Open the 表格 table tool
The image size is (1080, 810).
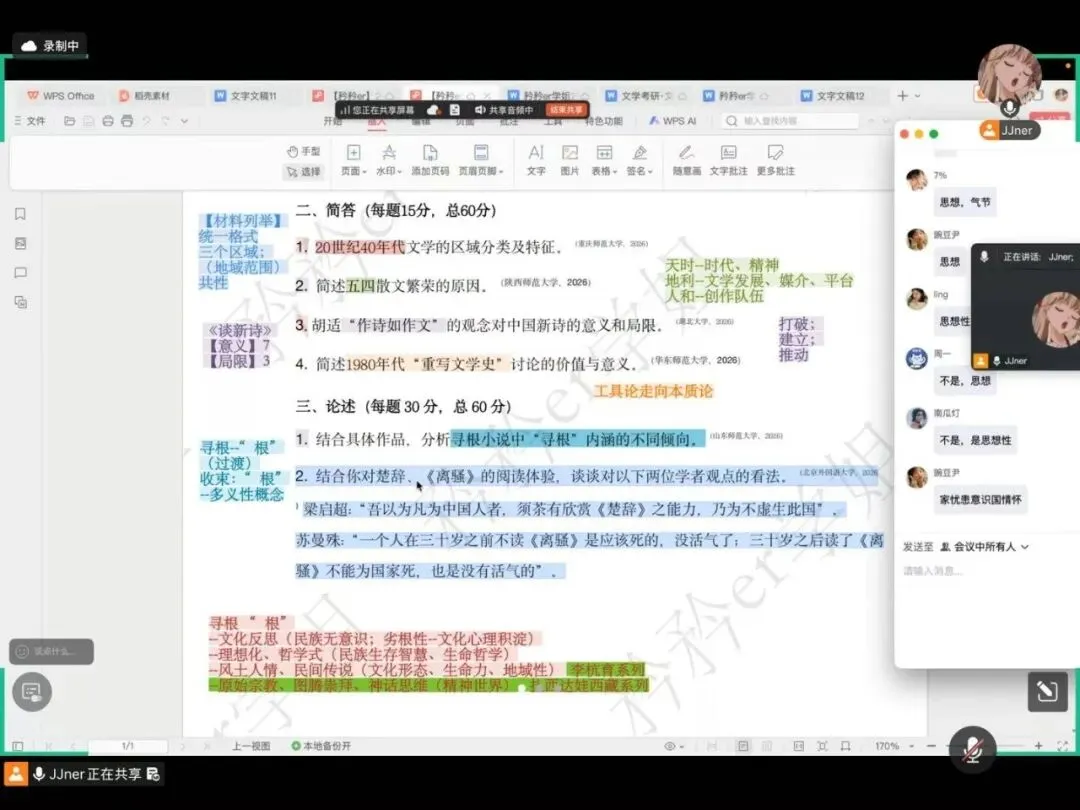[x=604, y=160]
